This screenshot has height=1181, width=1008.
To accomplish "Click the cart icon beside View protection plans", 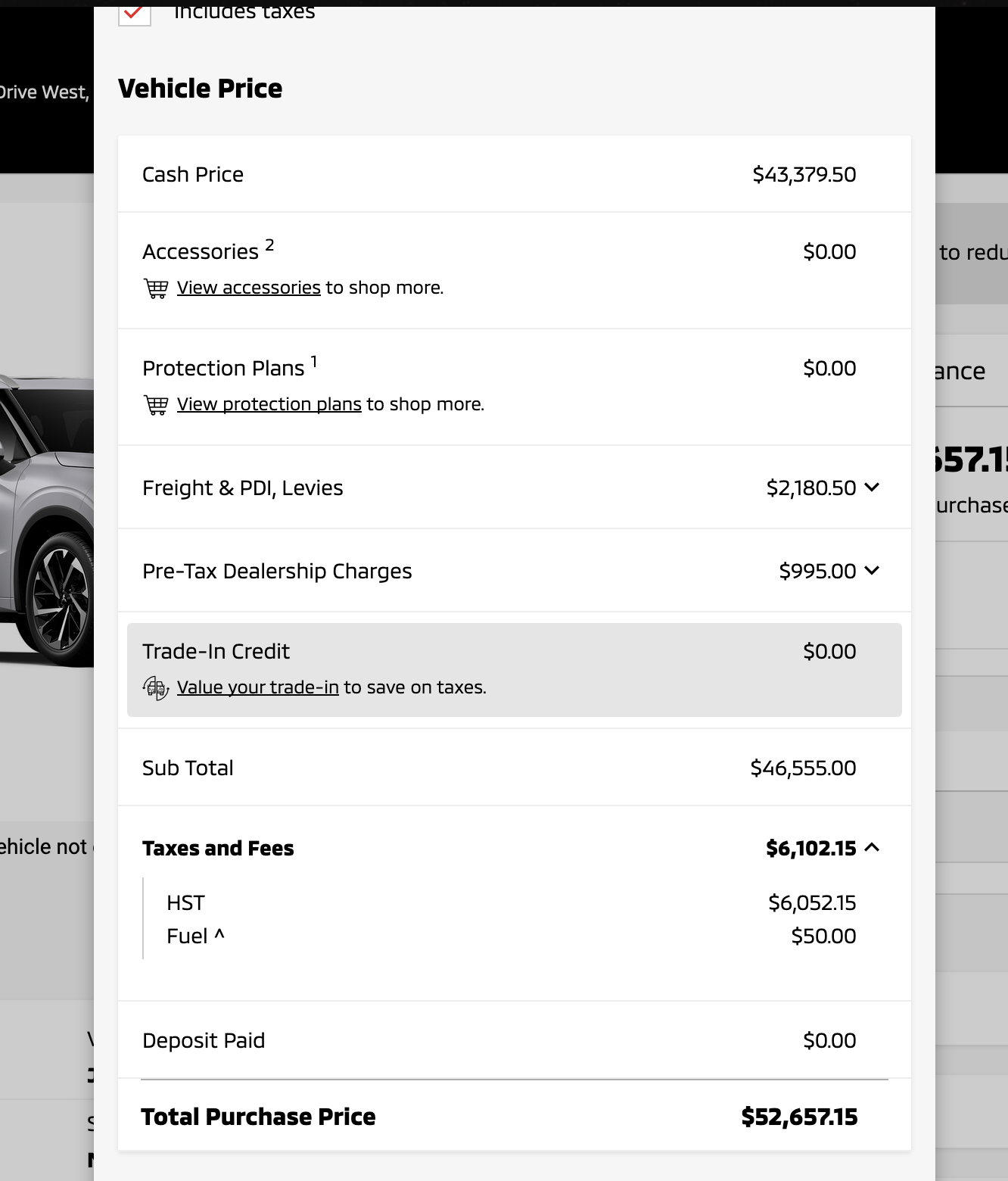I will point(156,405).
